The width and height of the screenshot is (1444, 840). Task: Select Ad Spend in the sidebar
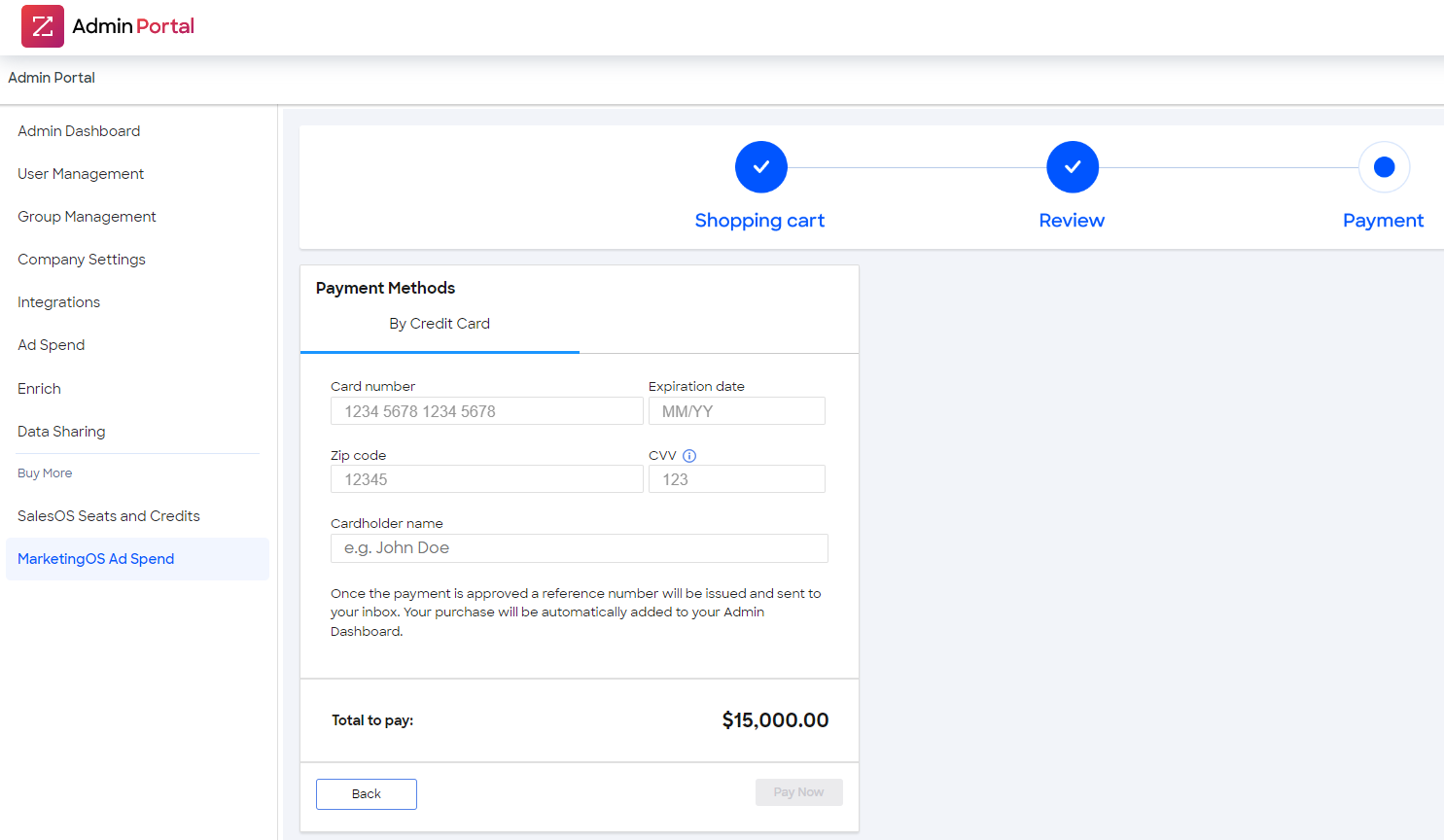(x=51, y=345)
